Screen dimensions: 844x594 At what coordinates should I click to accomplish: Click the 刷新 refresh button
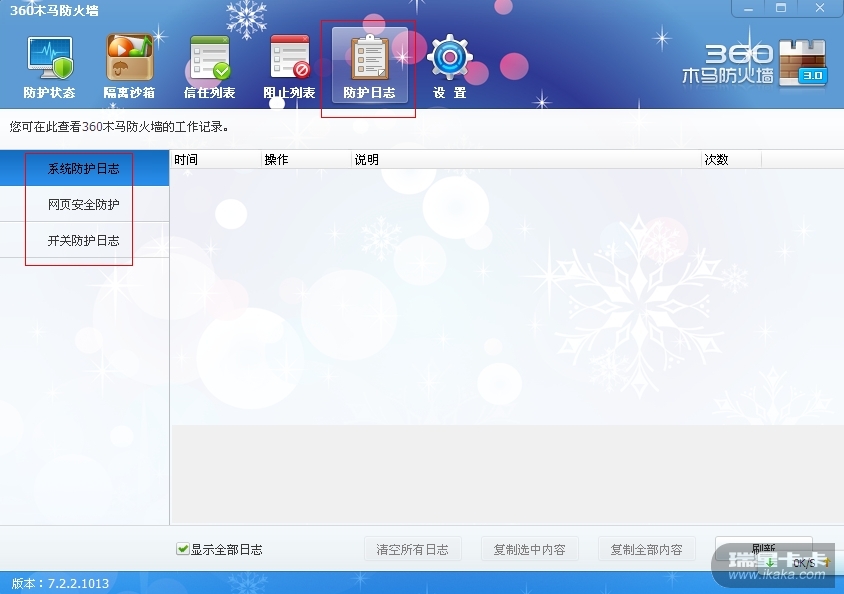coord(764,549)
